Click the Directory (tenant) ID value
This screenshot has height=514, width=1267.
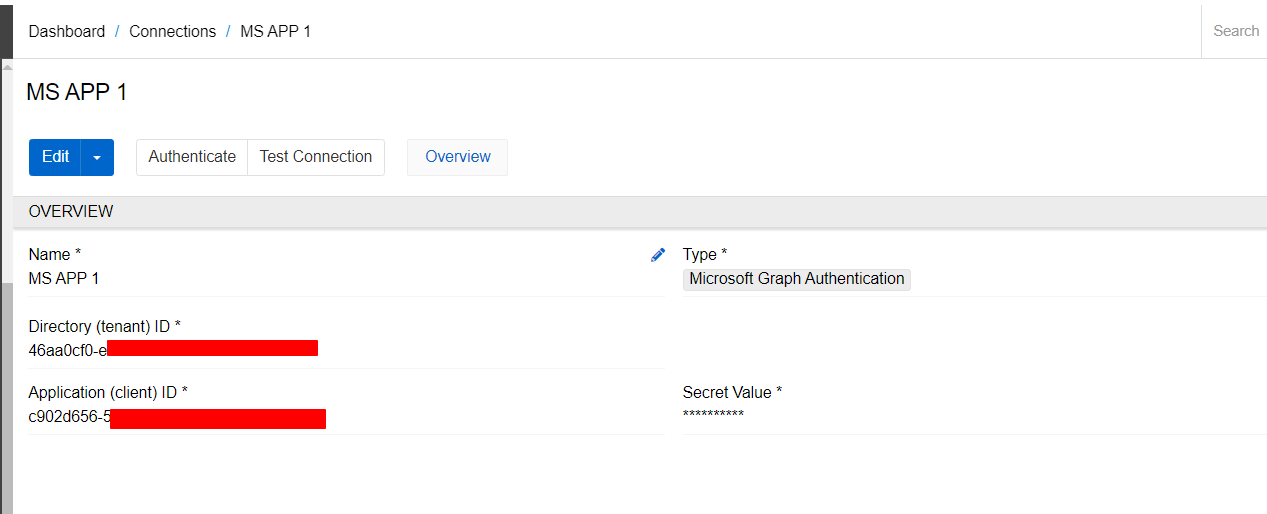(68, 349)
